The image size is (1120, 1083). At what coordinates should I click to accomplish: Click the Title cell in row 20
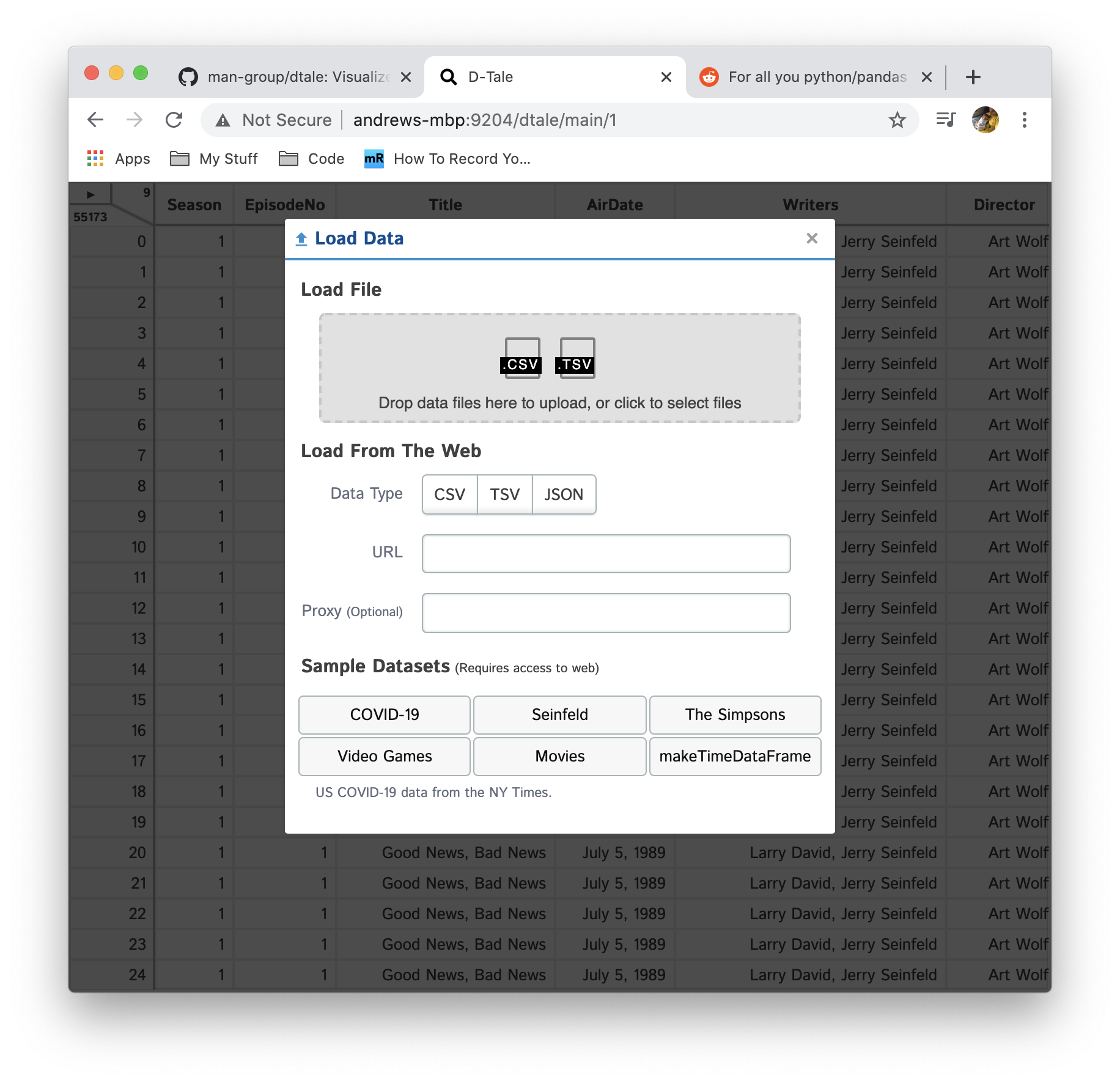[446, 853]
